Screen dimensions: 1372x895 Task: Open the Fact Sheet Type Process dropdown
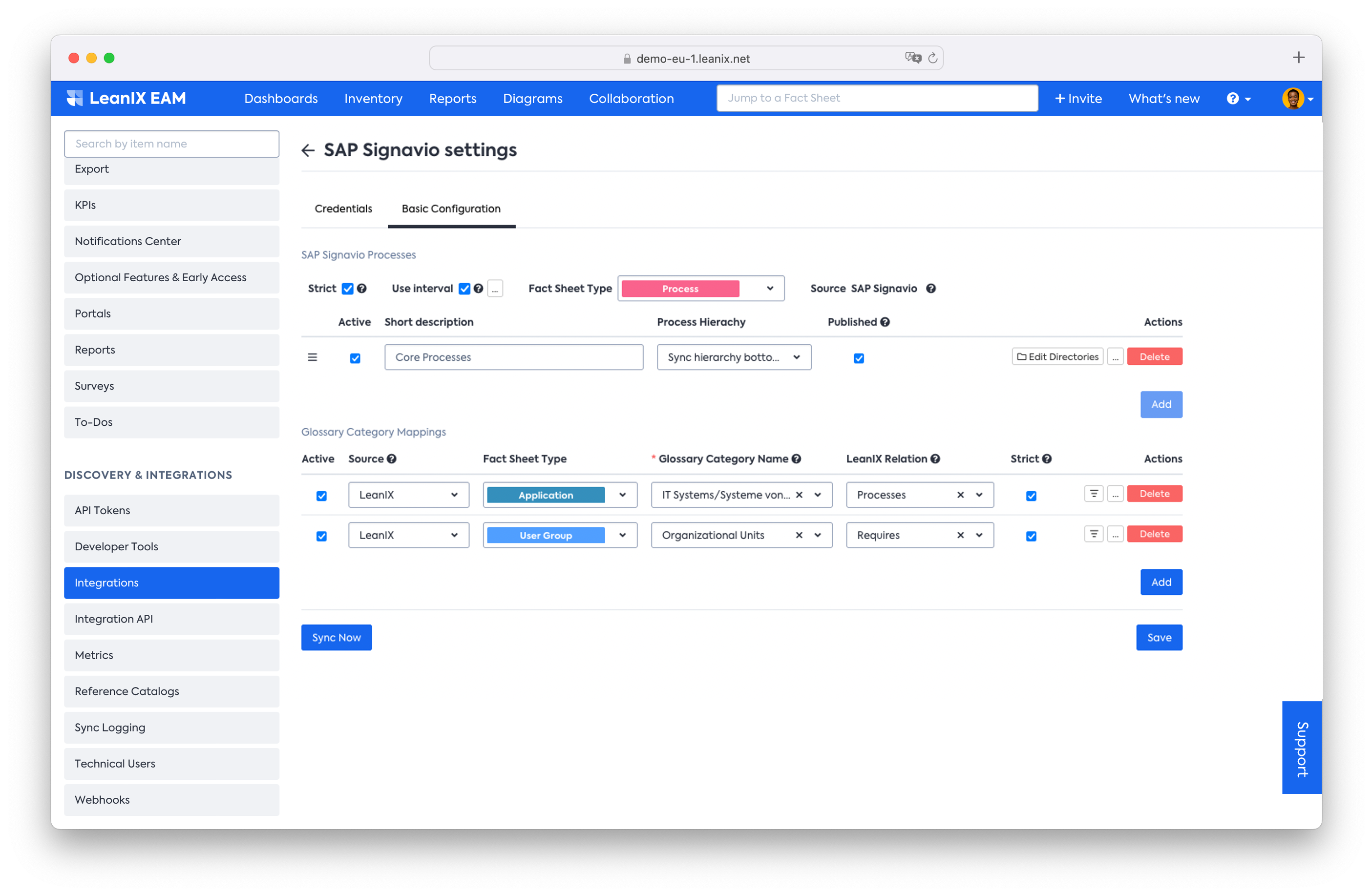click(x=701, y=288)
